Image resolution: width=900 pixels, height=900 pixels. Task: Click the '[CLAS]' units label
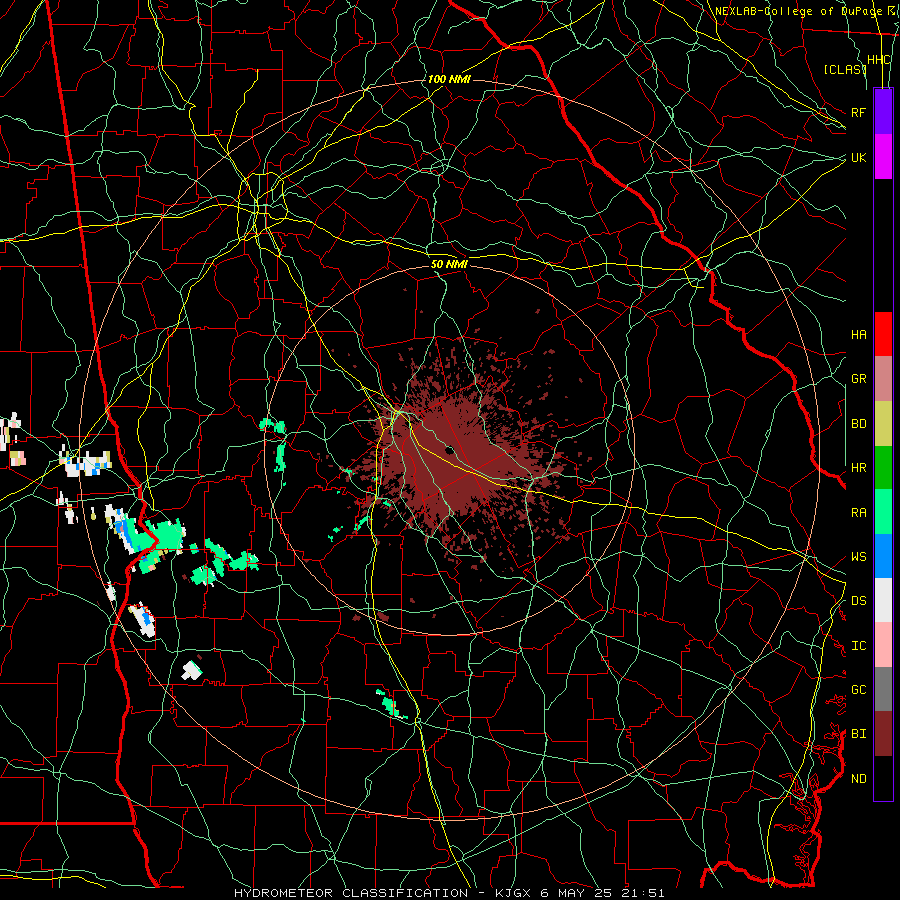[x=845, y=69]
